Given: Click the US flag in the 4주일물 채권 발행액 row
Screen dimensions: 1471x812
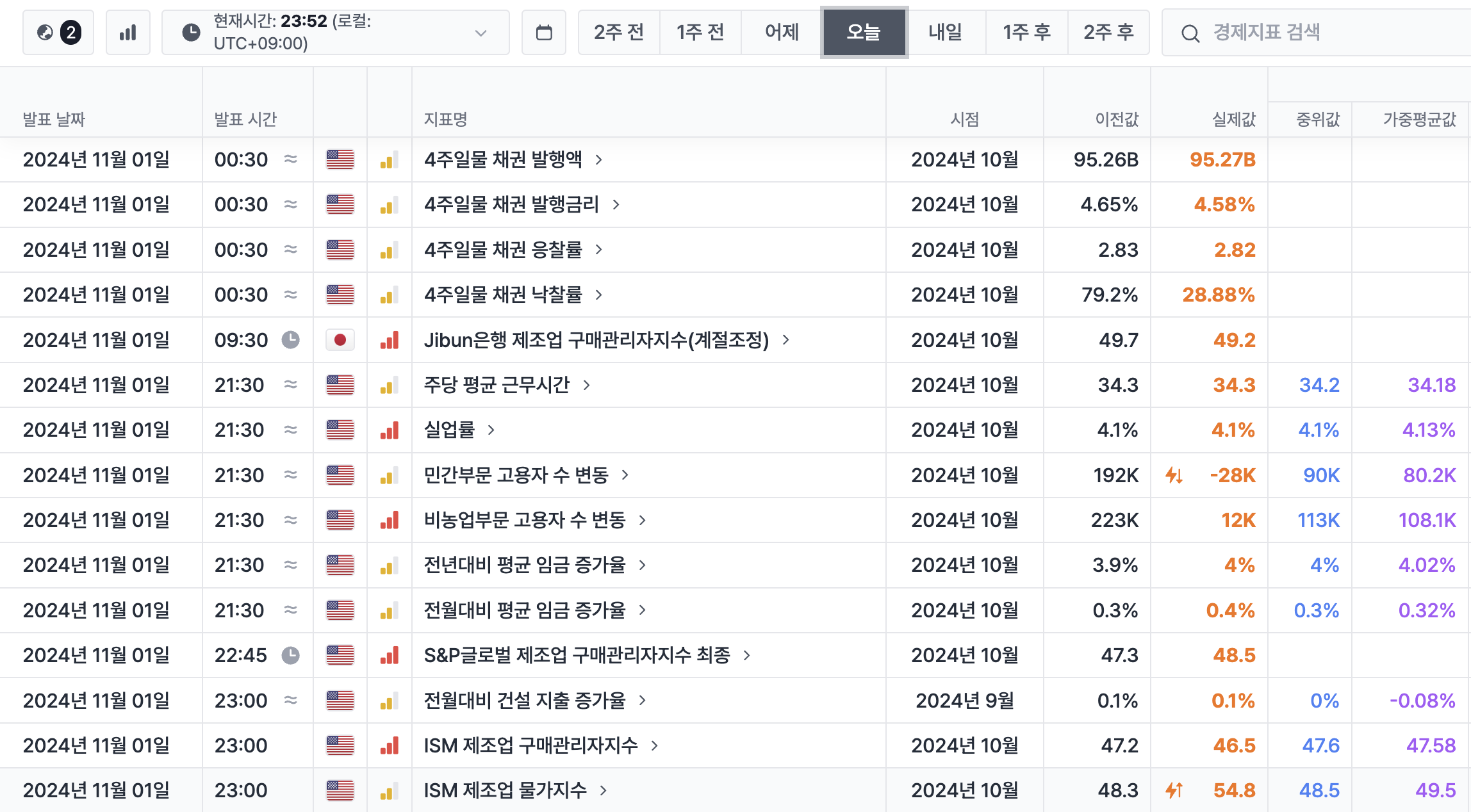Looking at the screenshot, I should [340, 159].
